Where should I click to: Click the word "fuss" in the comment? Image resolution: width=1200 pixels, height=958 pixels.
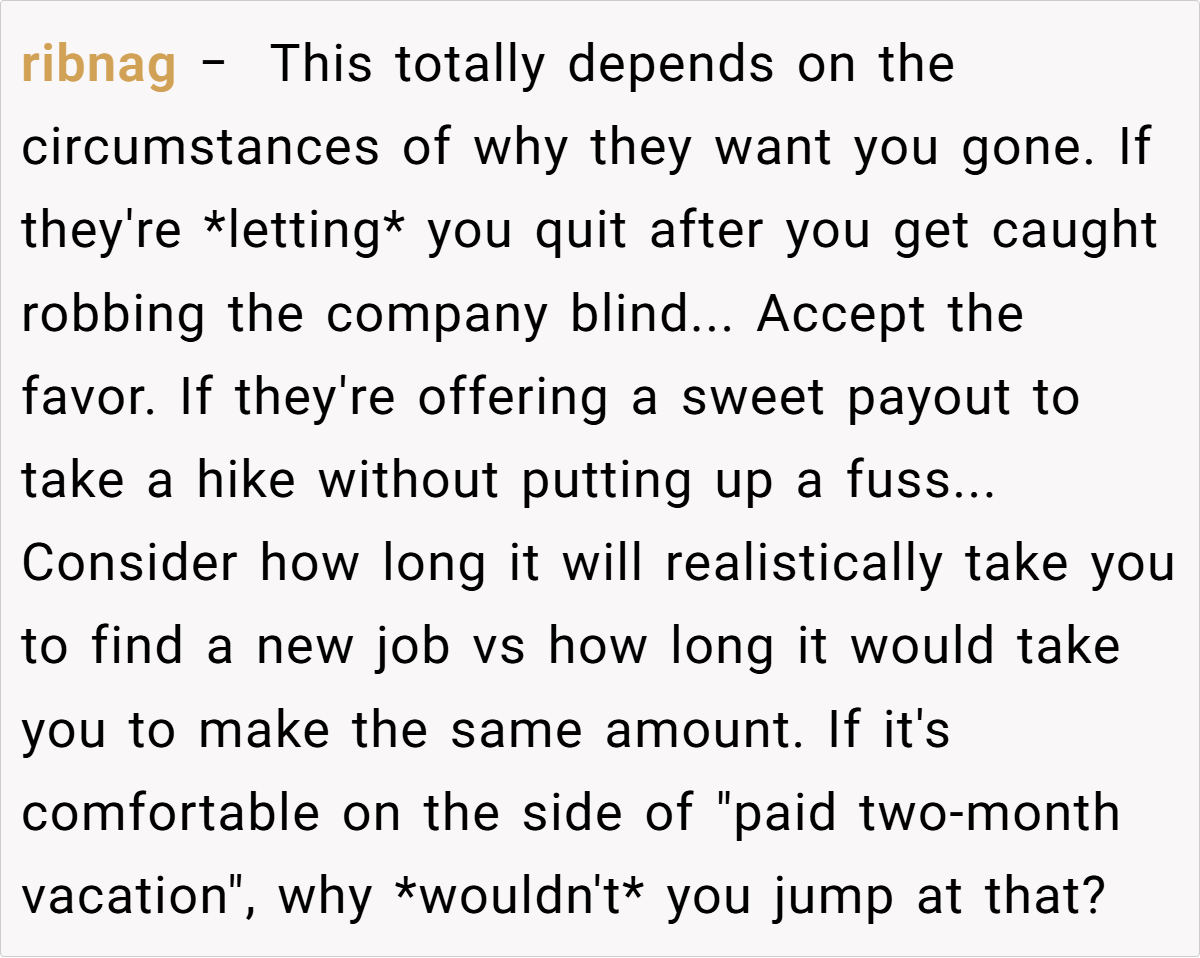click(x=896, y=480)
